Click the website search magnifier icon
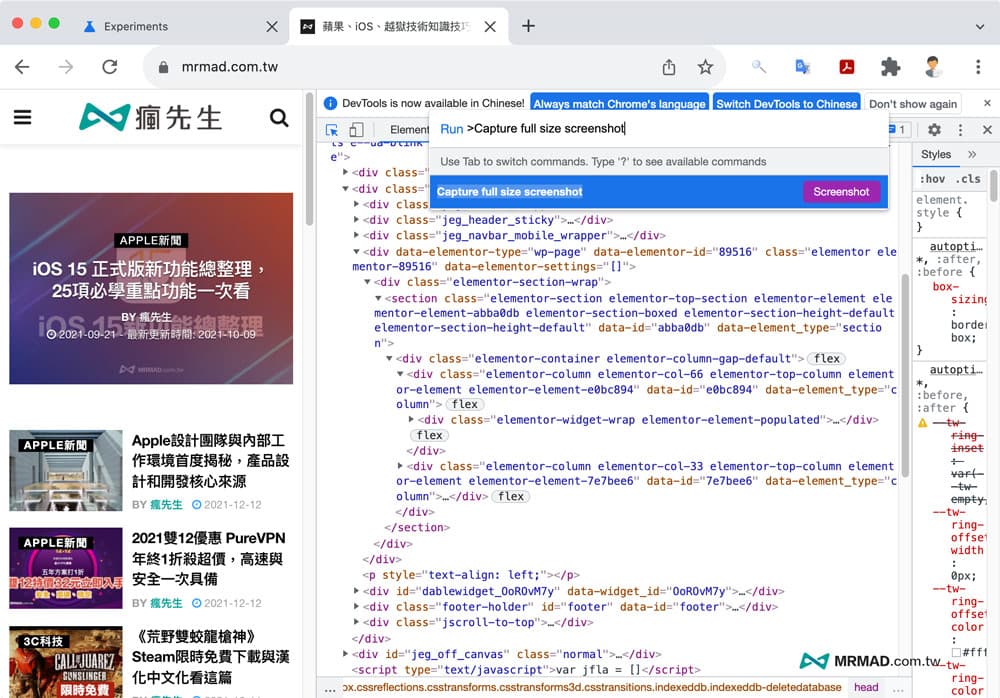1000x698 pixels. [x=279, y=117]
